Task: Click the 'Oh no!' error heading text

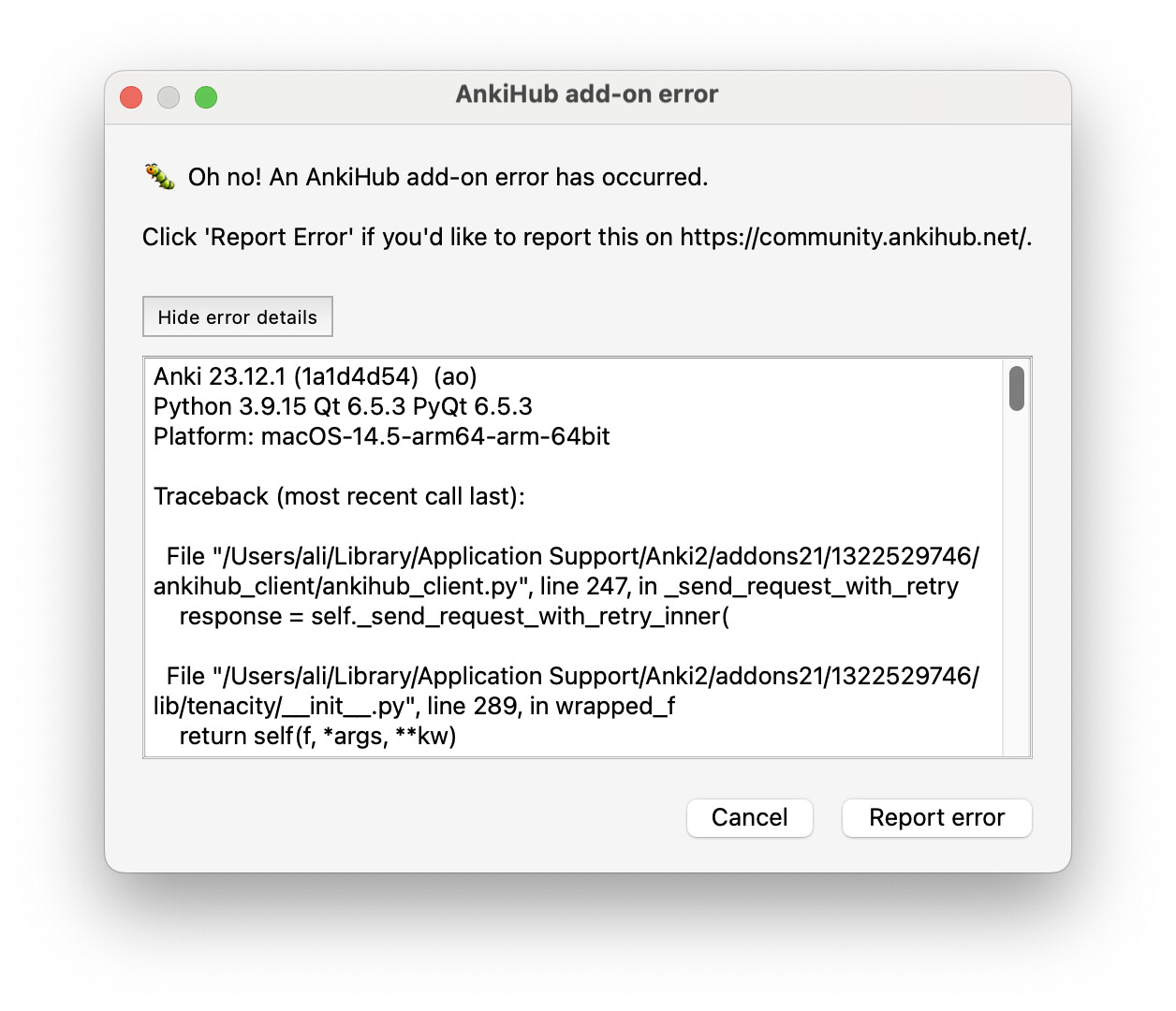Action: (x=448, y=178)
